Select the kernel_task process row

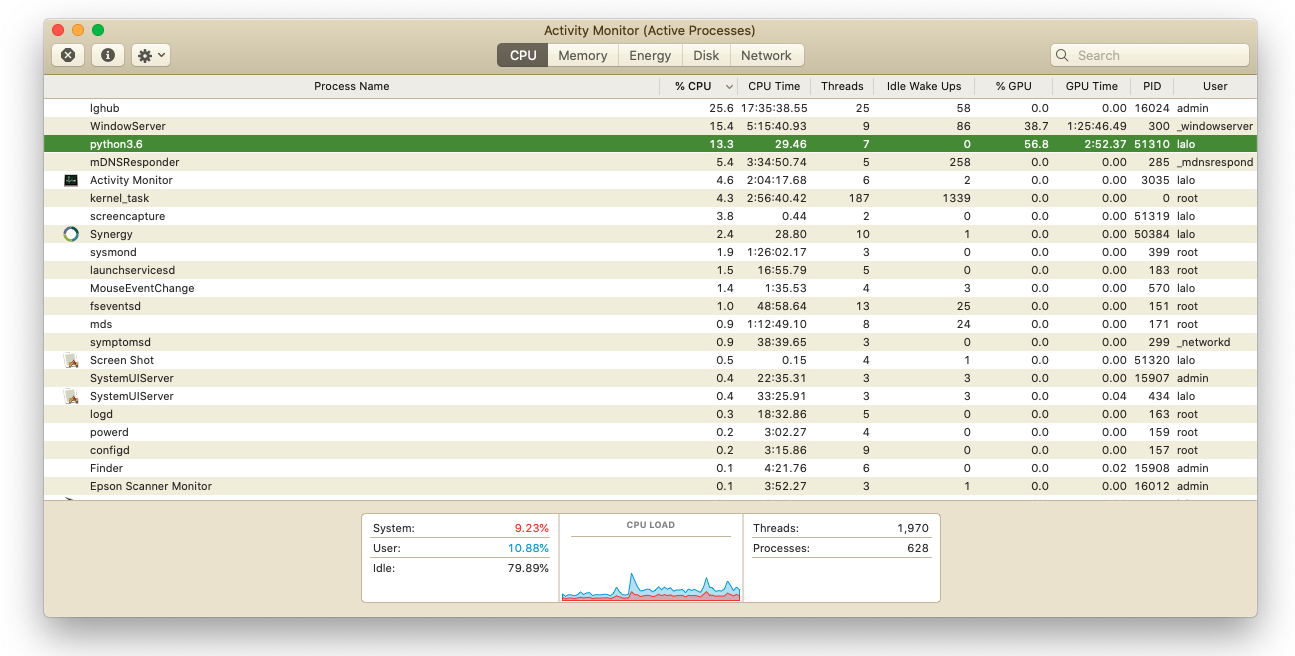coord(400,198)
